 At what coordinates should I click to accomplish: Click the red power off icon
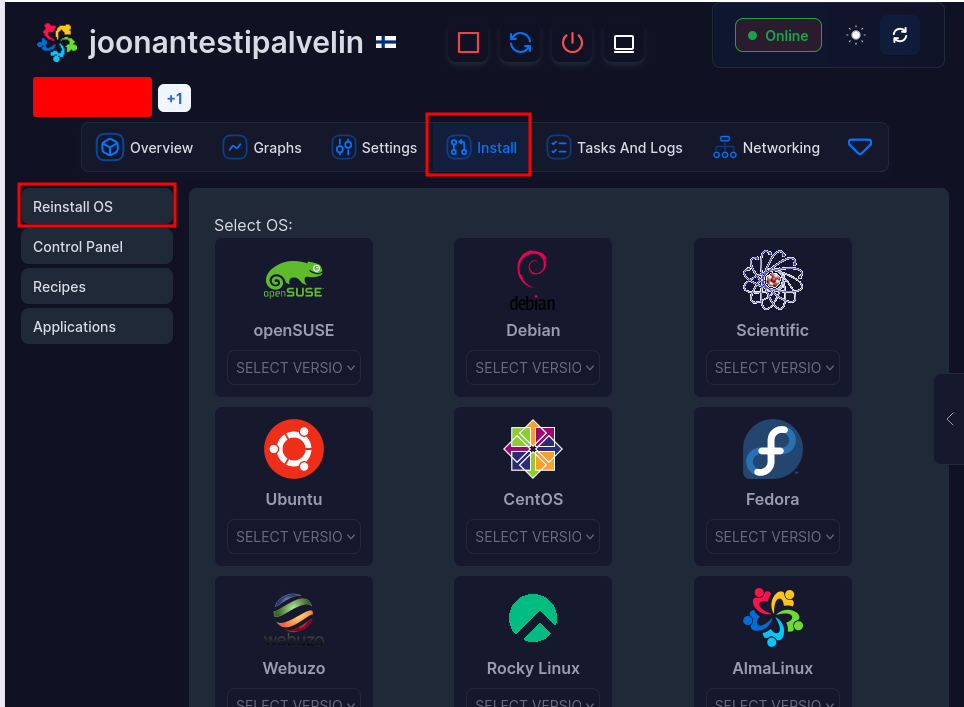pos(572,42)
